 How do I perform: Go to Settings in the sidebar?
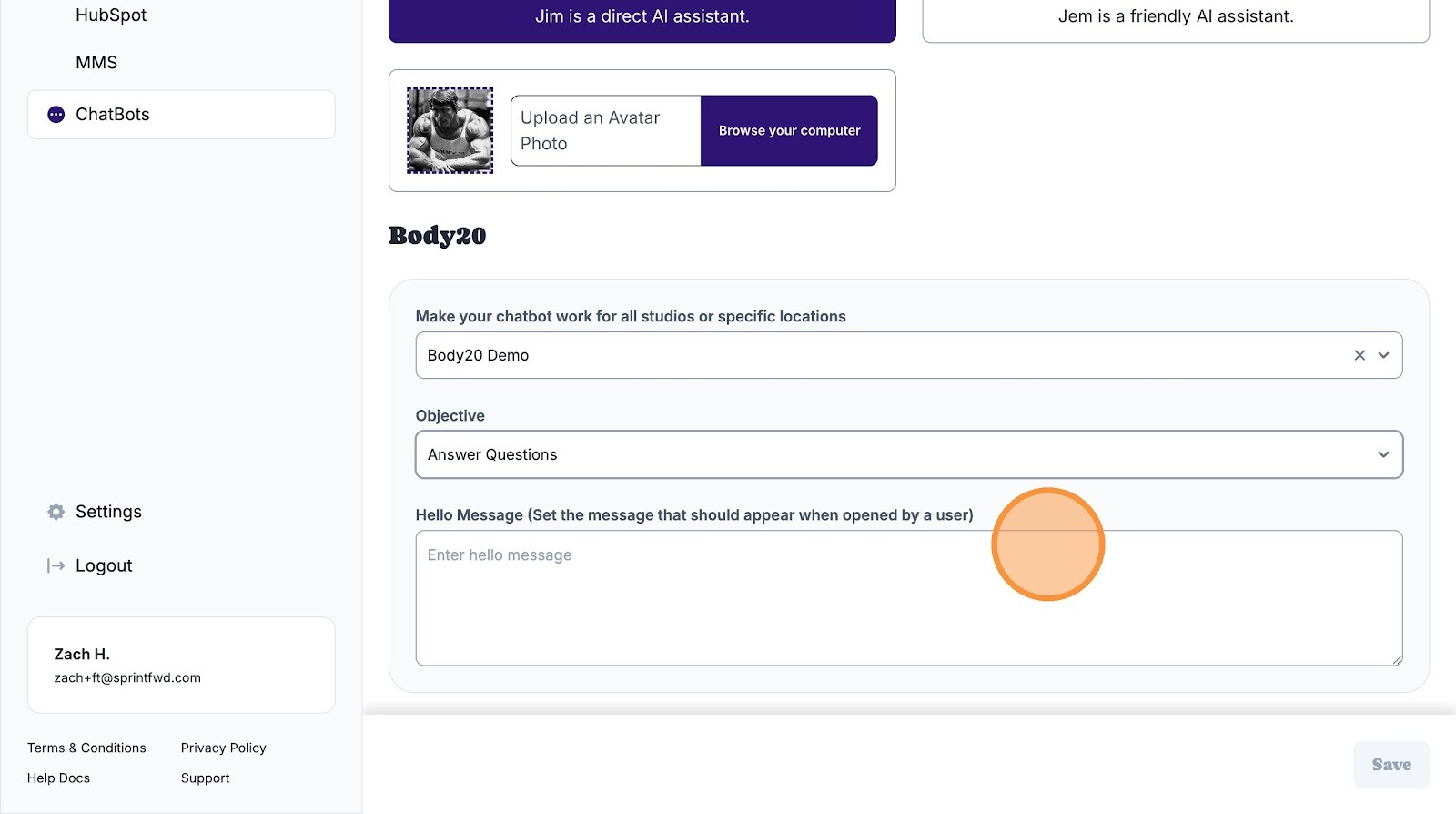[x=108, y=512]
